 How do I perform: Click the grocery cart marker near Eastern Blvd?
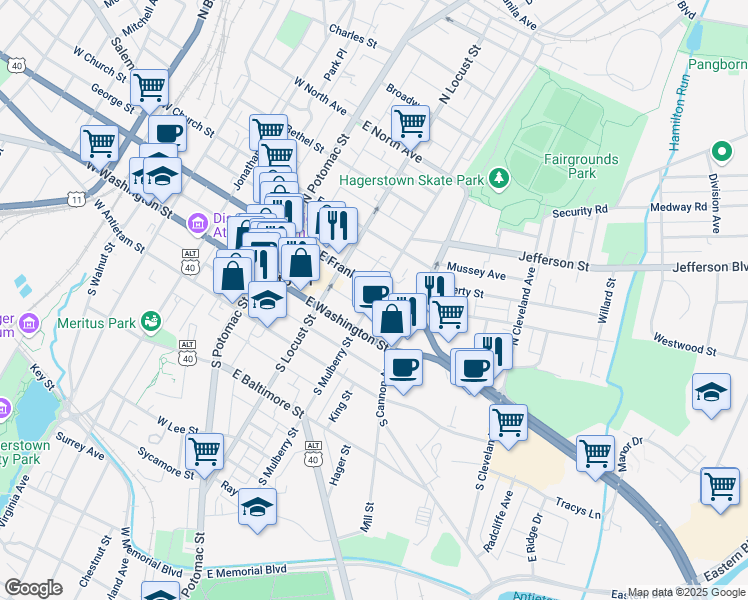[720, 487]
